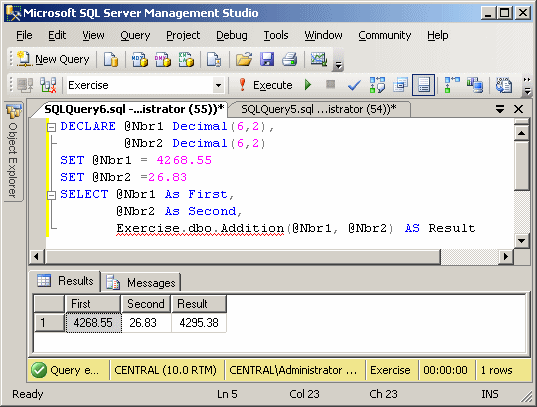Screen dimensions: 537x407
Task: Open the Debug menu
Action: coord(232,35)
